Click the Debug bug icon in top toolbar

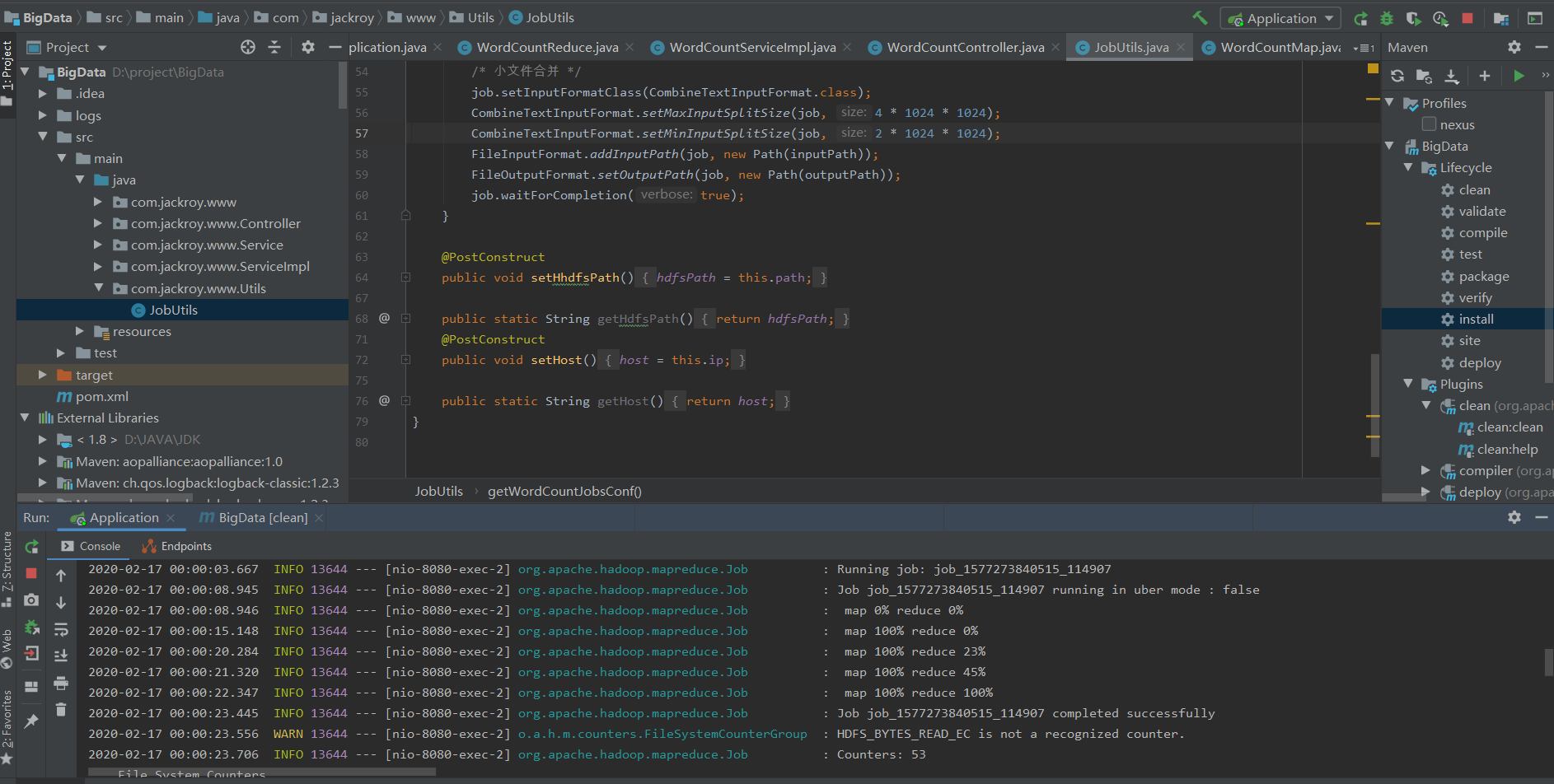(x=1387, y=18)
